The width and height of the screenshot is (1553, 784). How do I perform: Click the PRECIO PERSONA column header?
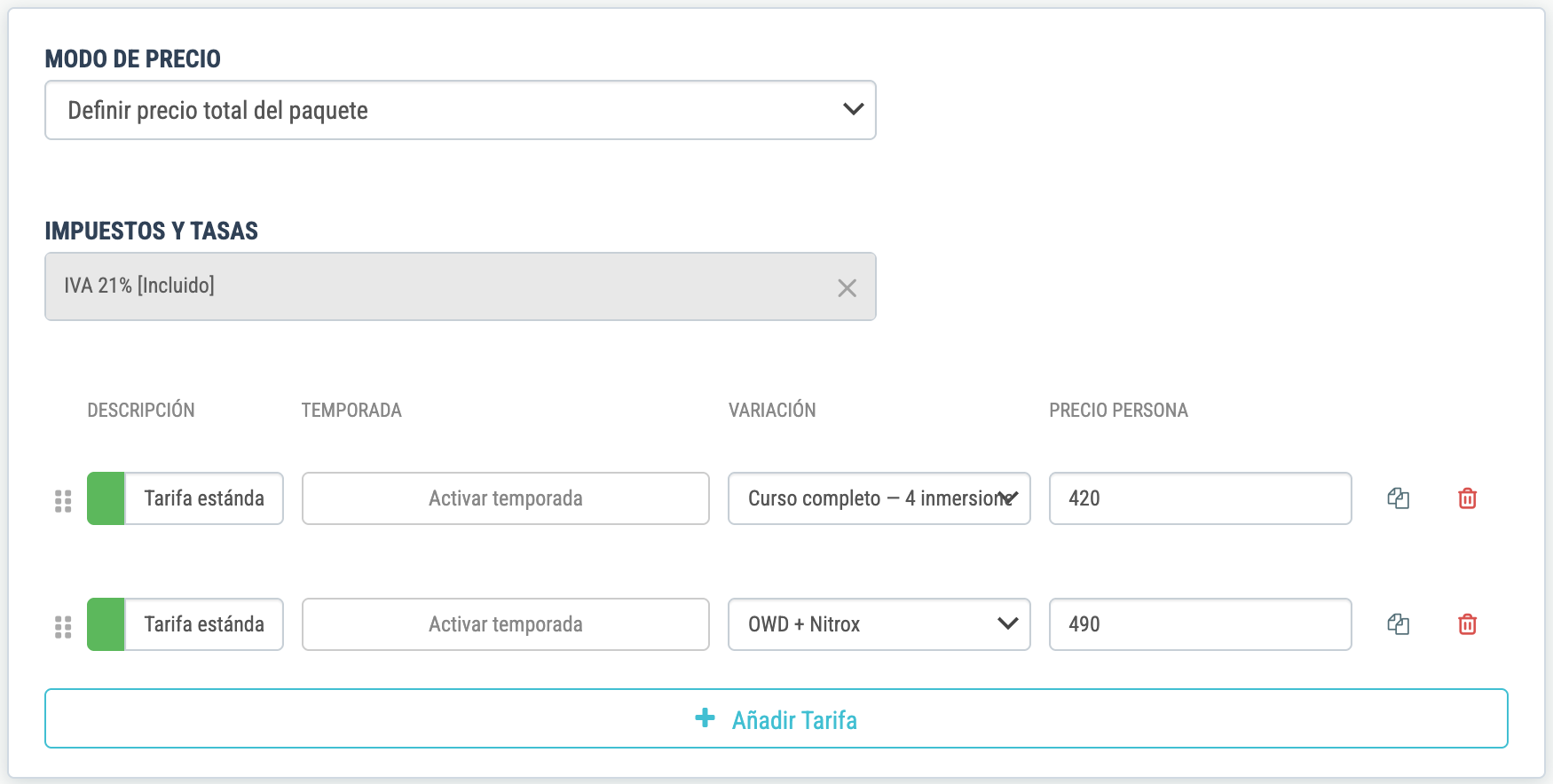(1118, 411)
